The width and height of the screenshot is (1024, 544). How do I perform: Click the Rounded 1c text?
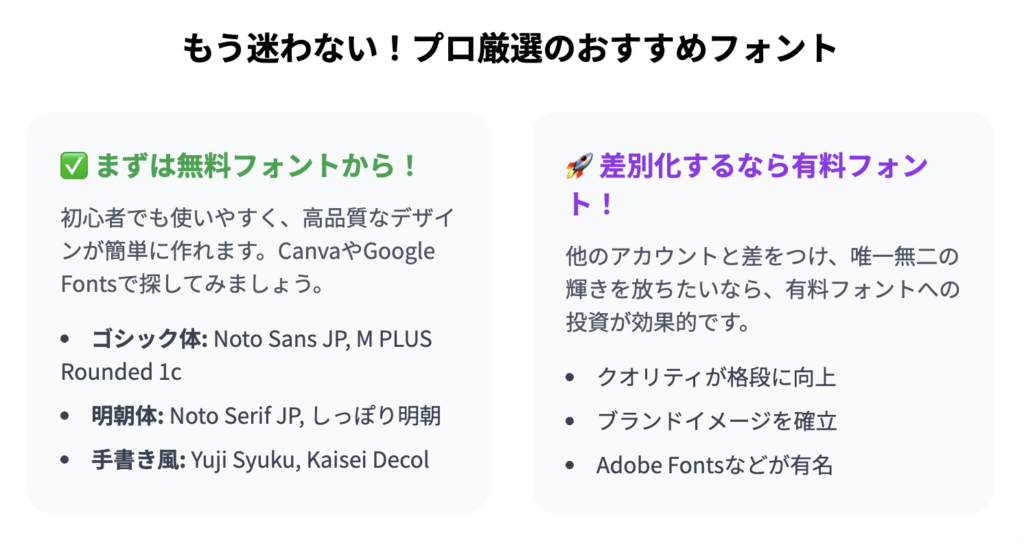(x=121, y=372)
